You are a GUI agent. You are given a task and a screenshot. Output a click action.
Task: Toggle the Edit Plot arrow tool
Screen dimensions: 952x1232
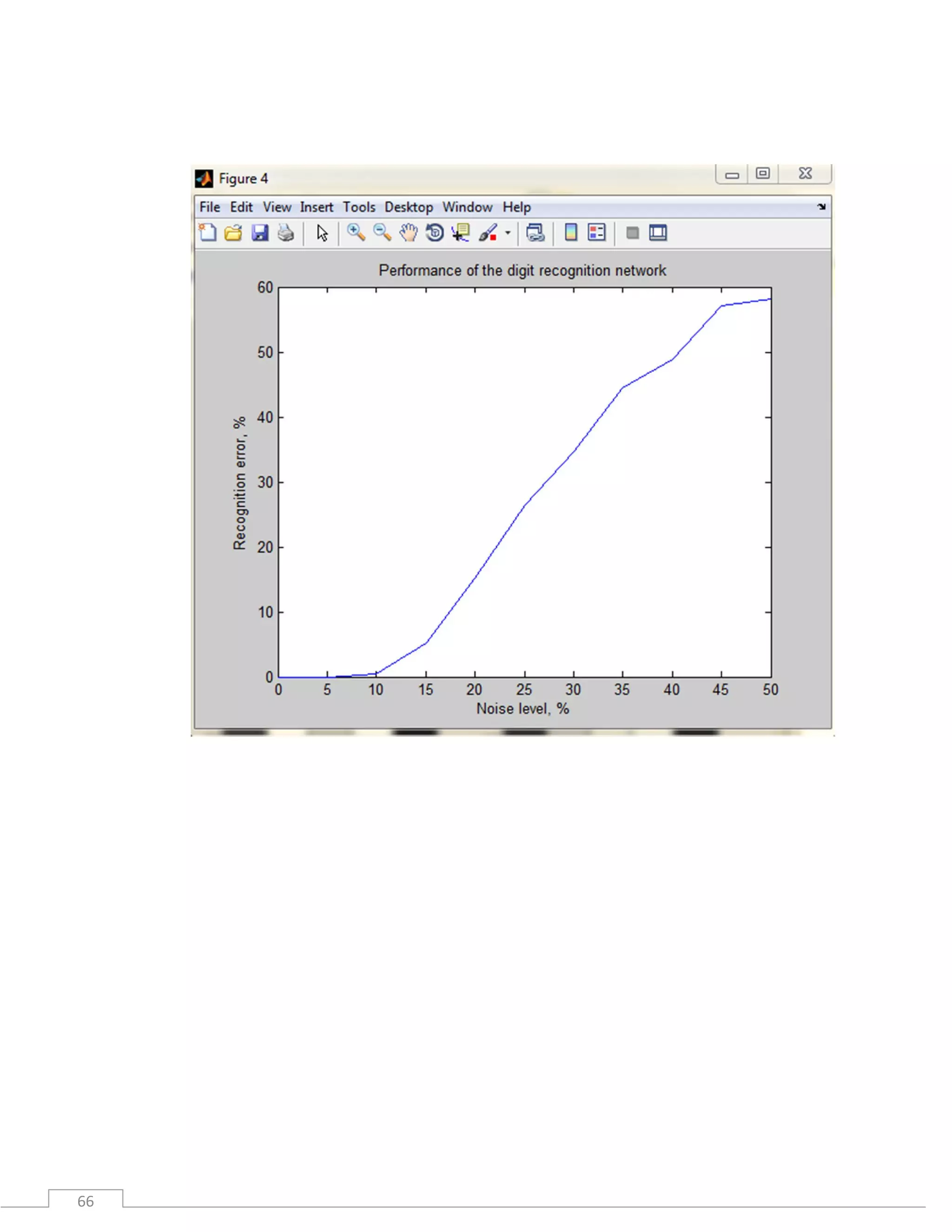(322, 232)
